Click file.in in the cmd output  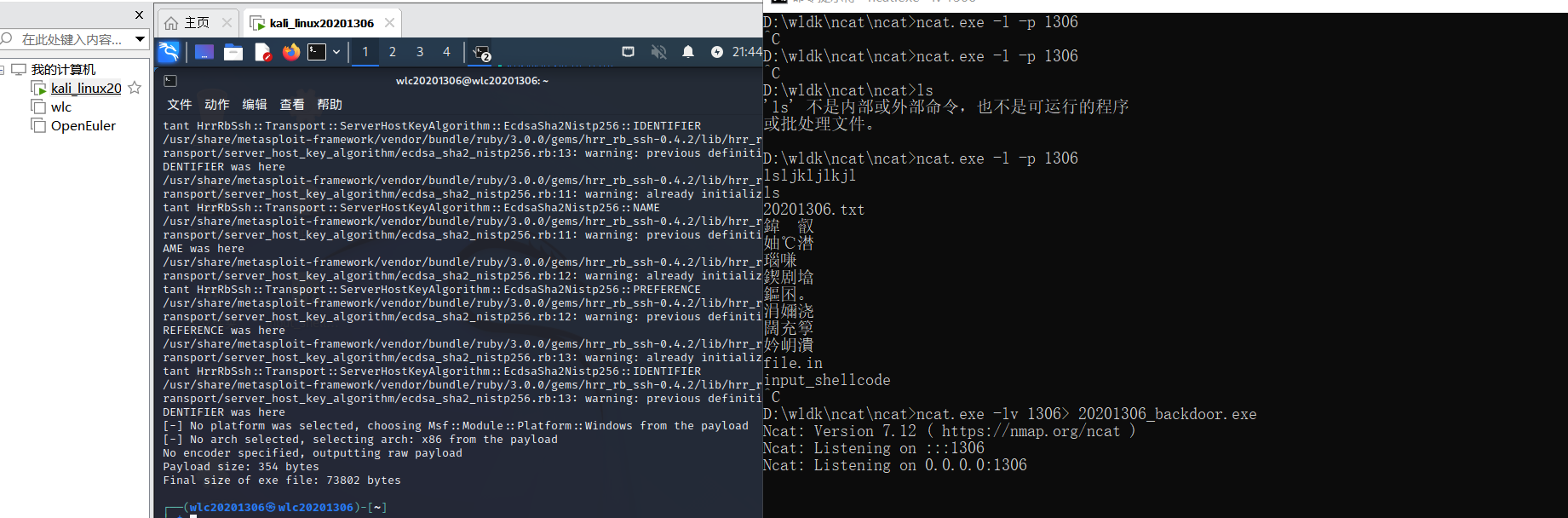[793, 363]
